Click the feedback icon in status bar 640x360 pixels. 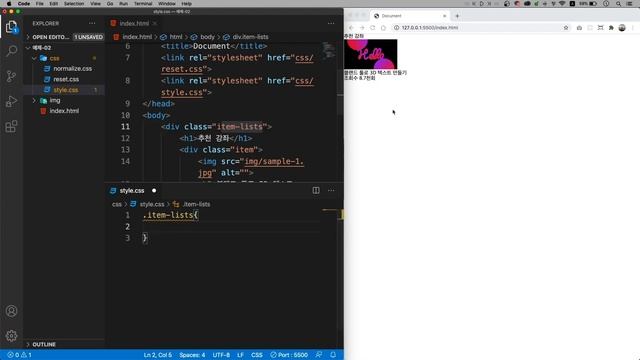319,355
